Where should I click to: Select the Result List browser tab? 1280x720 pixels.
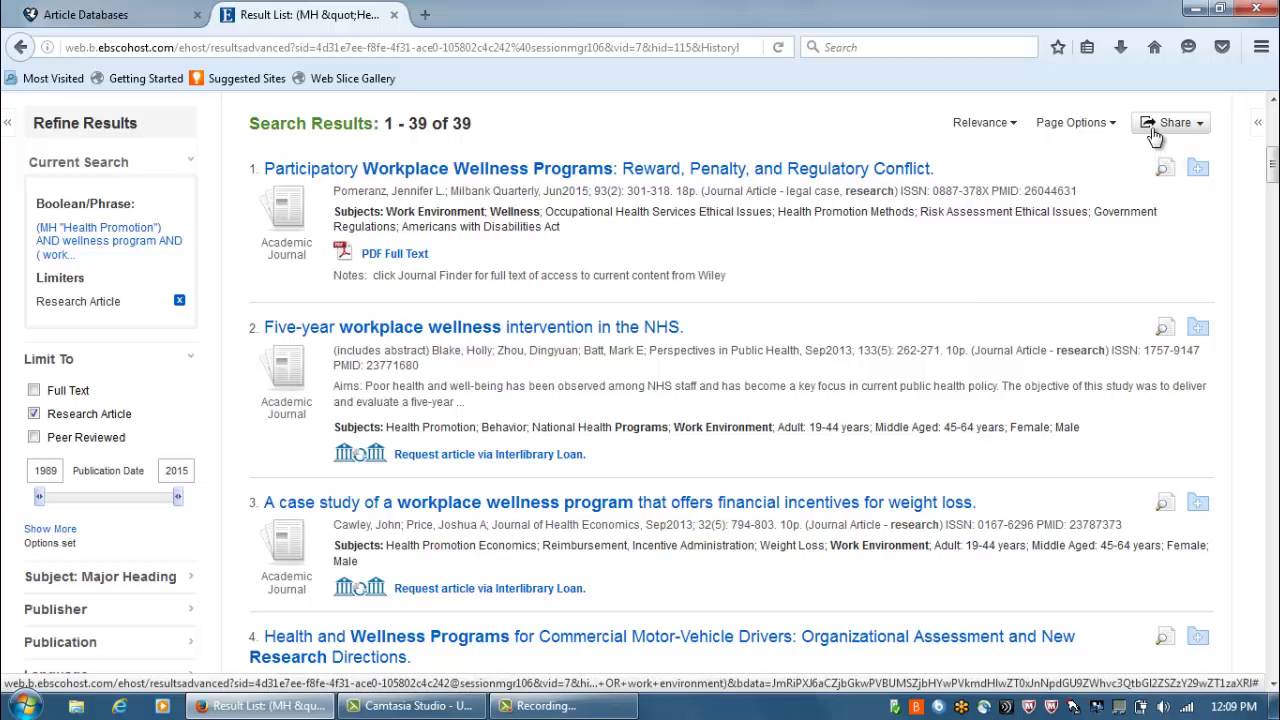pos(309,15)
